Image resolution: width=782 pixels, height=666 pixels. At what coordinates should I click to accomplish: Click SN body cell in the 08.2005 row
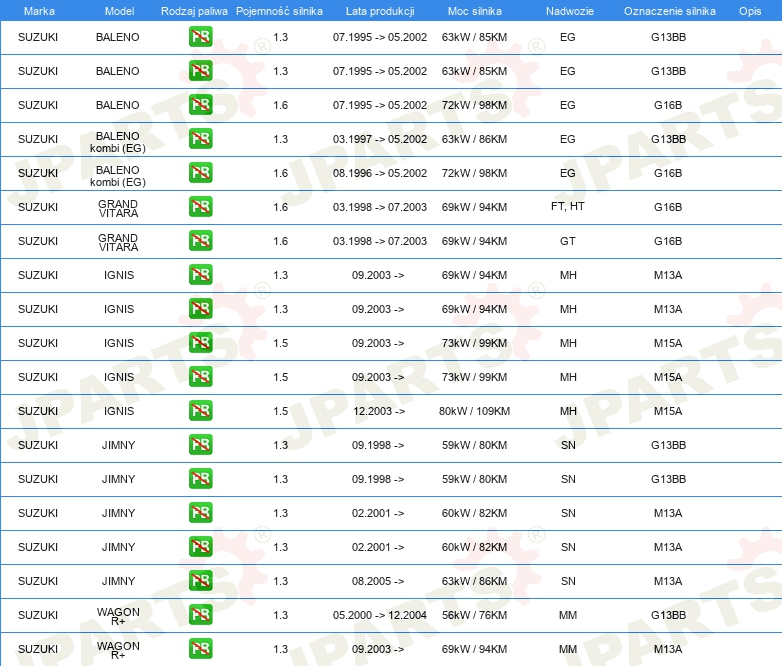568,581
